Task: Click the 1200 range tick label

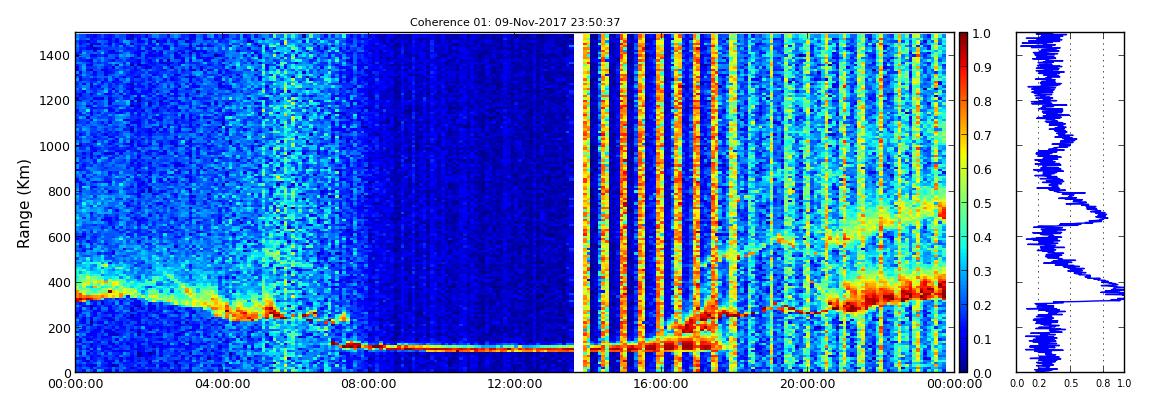Action: point(55,100)
